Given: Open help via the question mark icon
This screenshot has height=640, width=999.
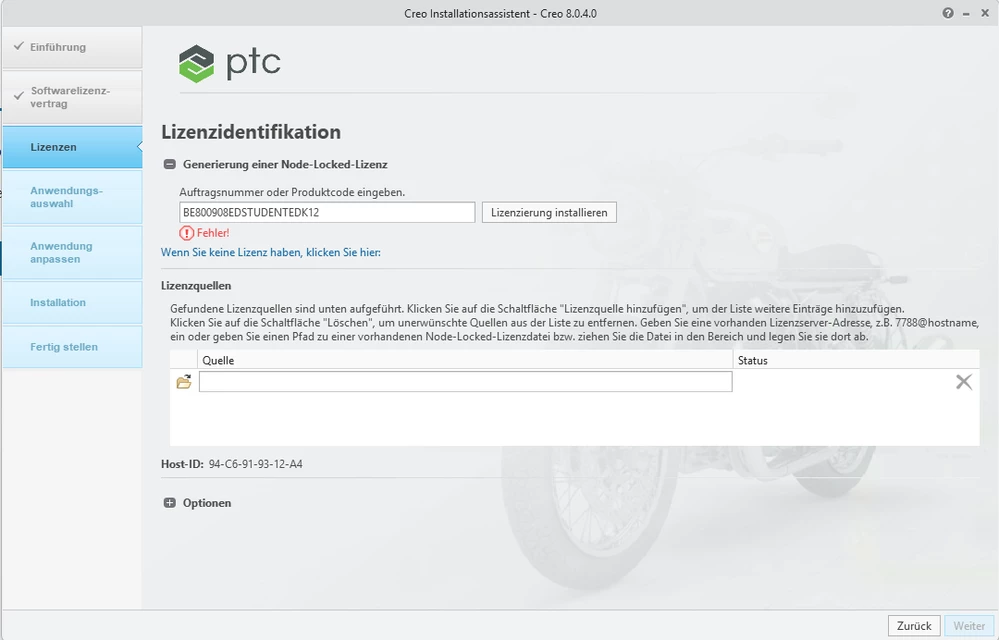Looking at the screenshot, I should [948, 13].
